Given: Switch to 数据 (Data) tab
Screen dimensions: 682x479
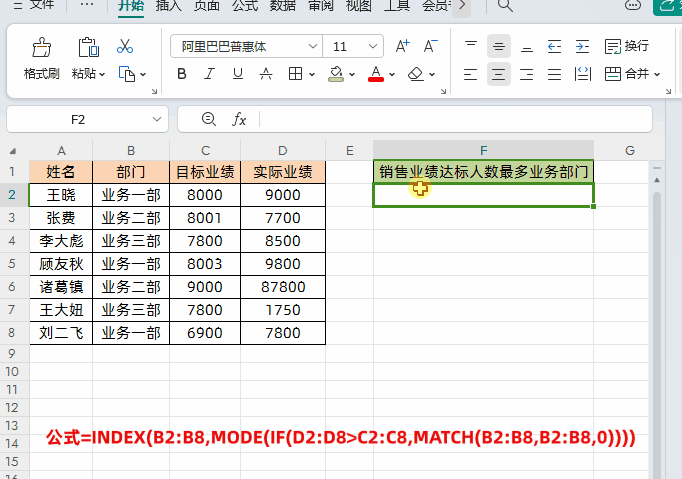Looking at the screenshot, I should coord(283,6).
